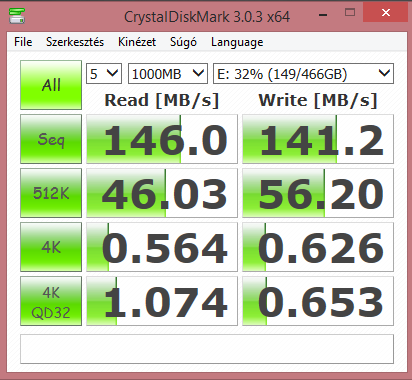Expand the test count dropdown showing 5
Image resolution: width=412 pixels, height=380 pixels.
point(104,73)
